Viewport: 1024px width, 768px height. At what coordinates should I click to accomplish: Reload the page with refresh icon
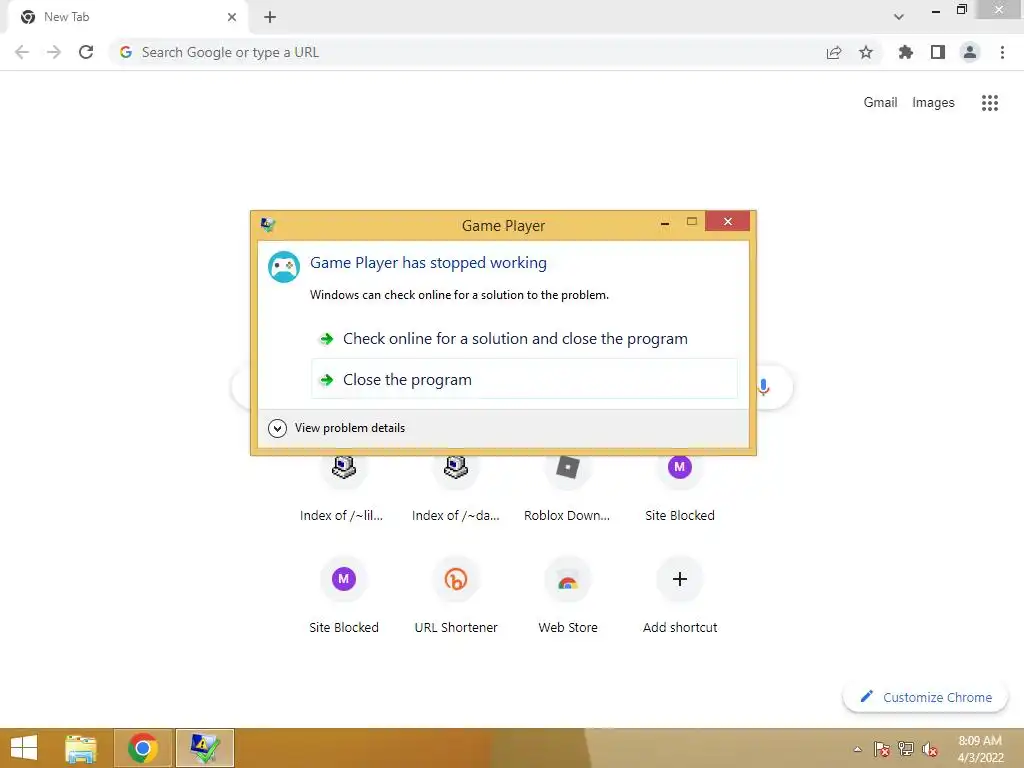(x=86, y=52)
